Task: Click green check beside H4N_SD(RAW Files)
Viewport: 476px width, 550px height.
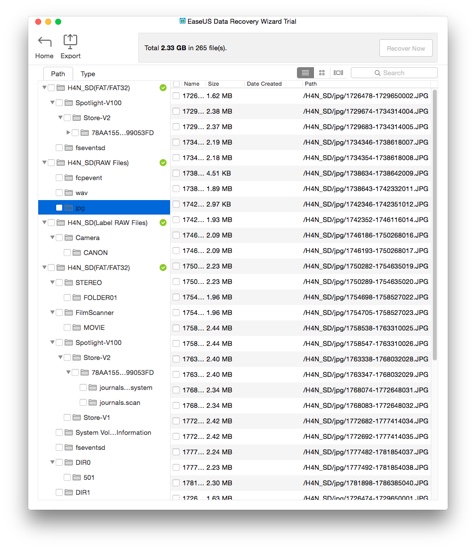Action: [163, 162]
